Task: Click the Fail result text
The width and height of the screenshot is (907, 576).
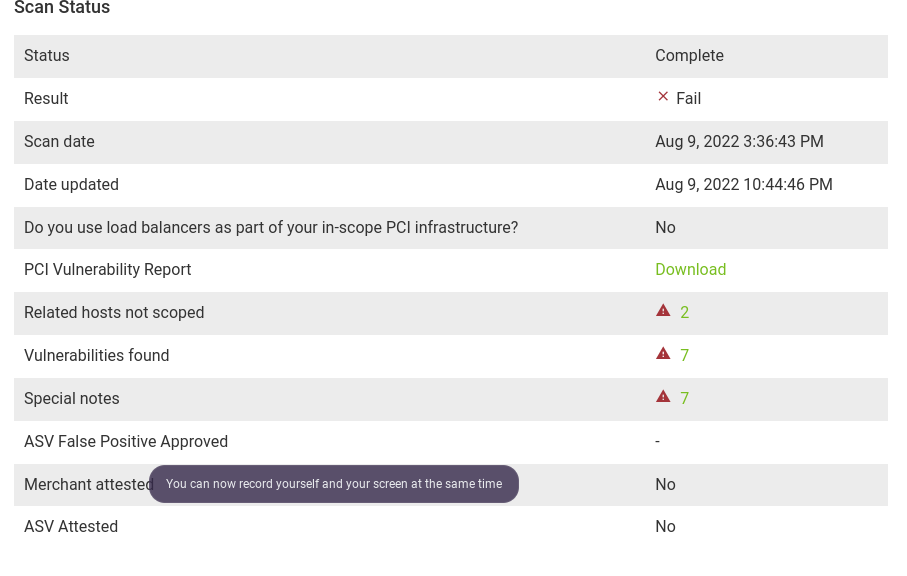Action: [x=689, y=99]
